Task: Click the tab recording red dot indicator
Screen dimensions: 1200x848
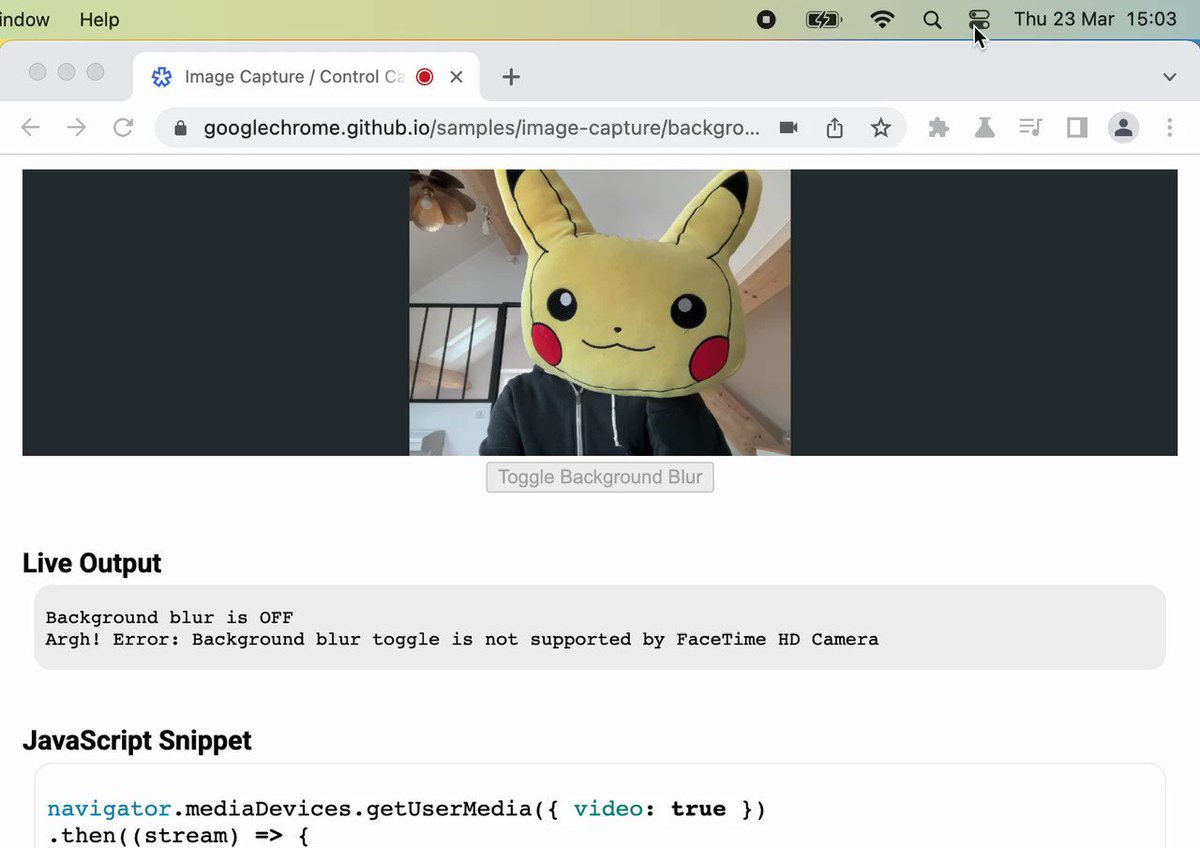Action: (x=425, y=77)
